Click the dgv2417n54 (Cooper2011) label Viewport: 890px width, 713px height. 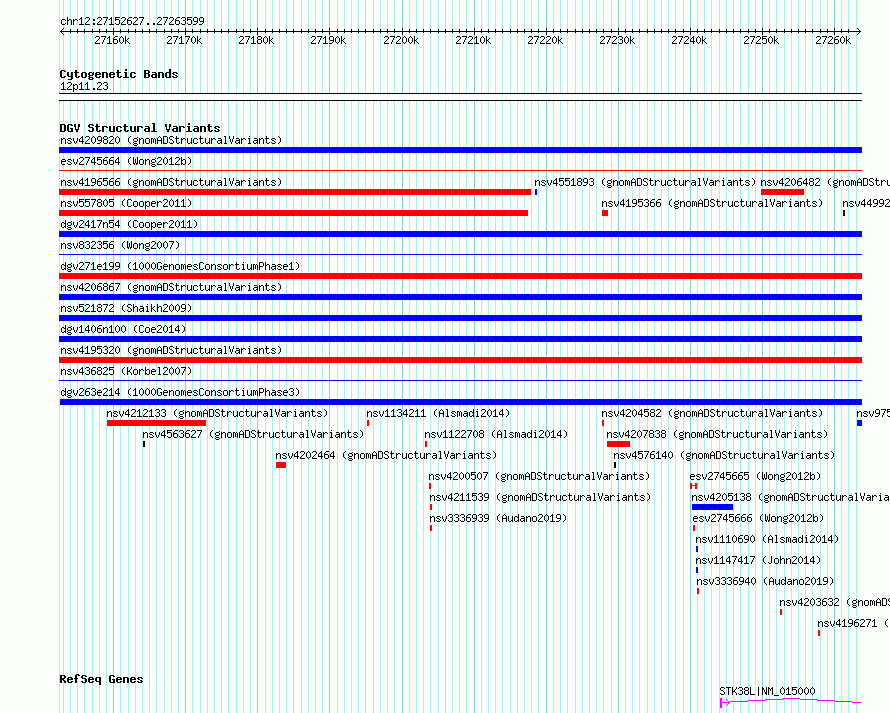(x=129, y=224)
